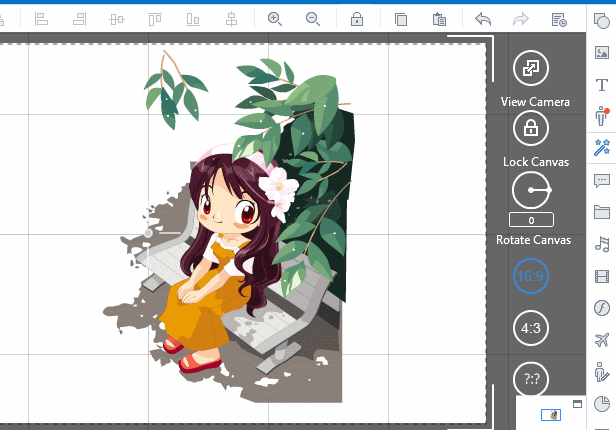Click the View Camera button
616x430 pixels.
531,68
